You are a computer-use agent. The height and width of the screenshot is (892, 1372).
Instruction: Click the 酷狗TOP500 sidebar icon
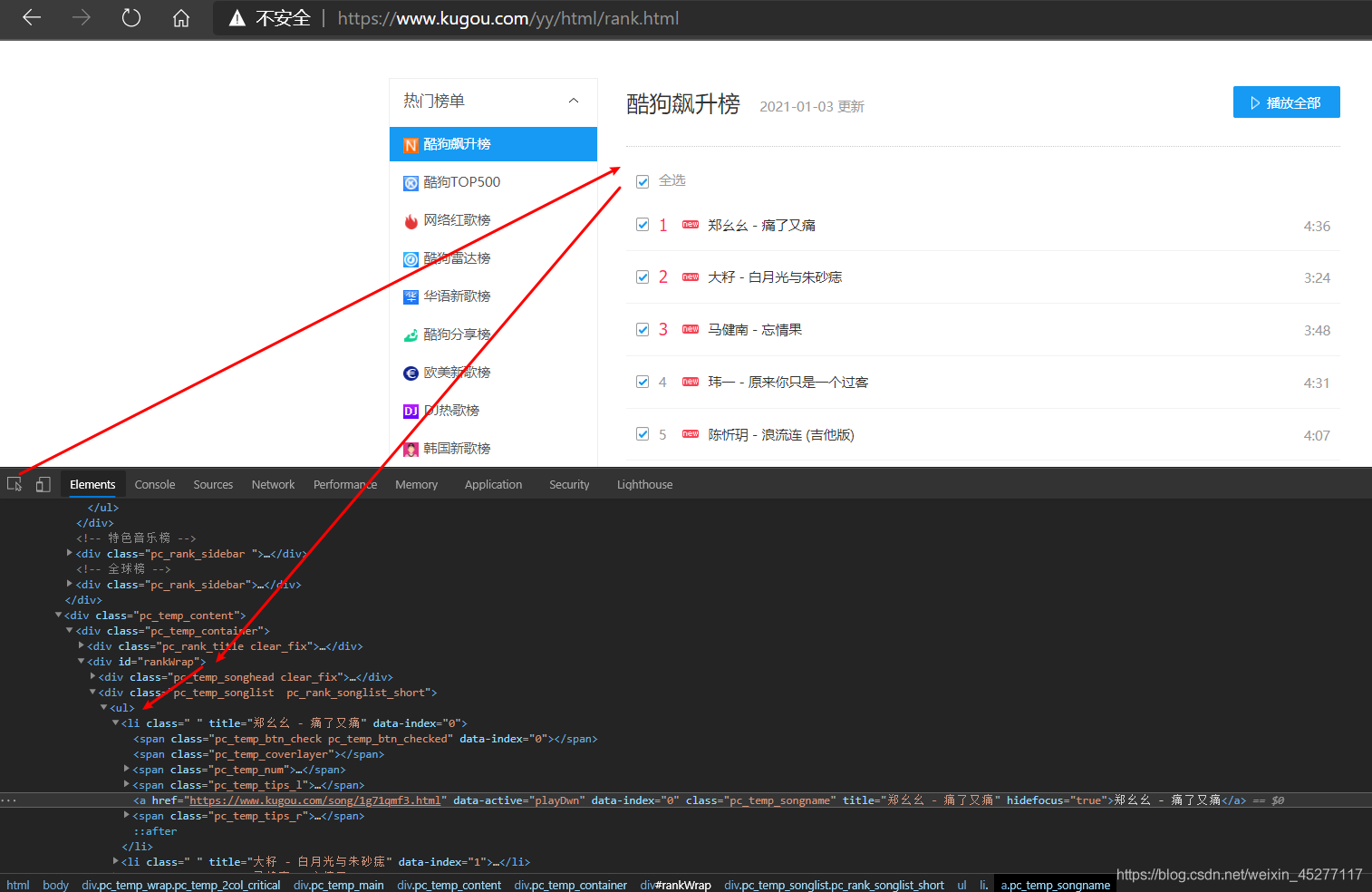(x=411, y=183)
